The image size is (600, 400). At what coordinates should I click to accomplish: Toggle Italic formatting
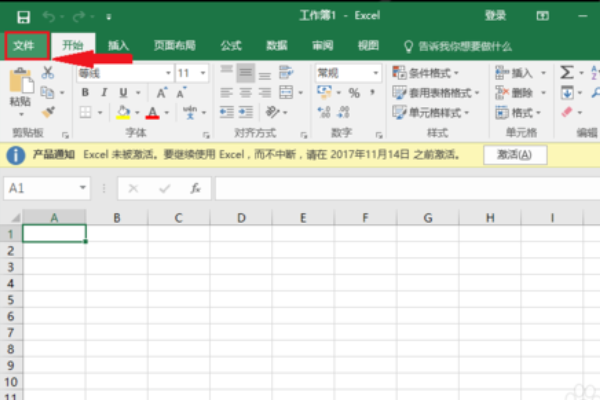[x=104, y=92]
